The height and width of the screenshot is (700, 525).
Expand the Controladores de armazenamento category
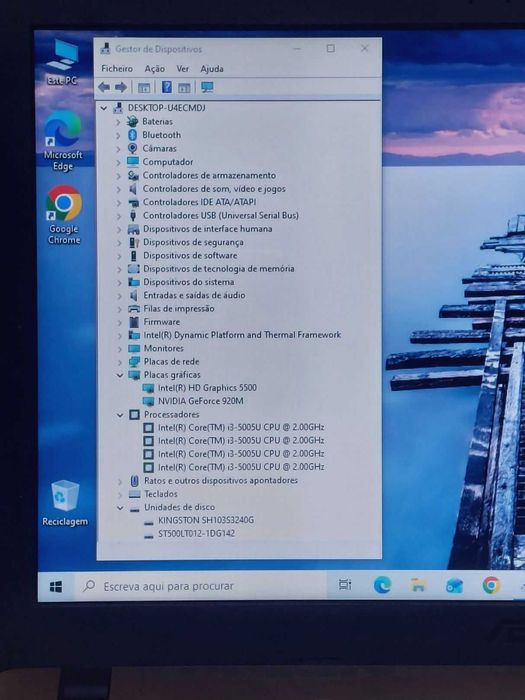118,176
